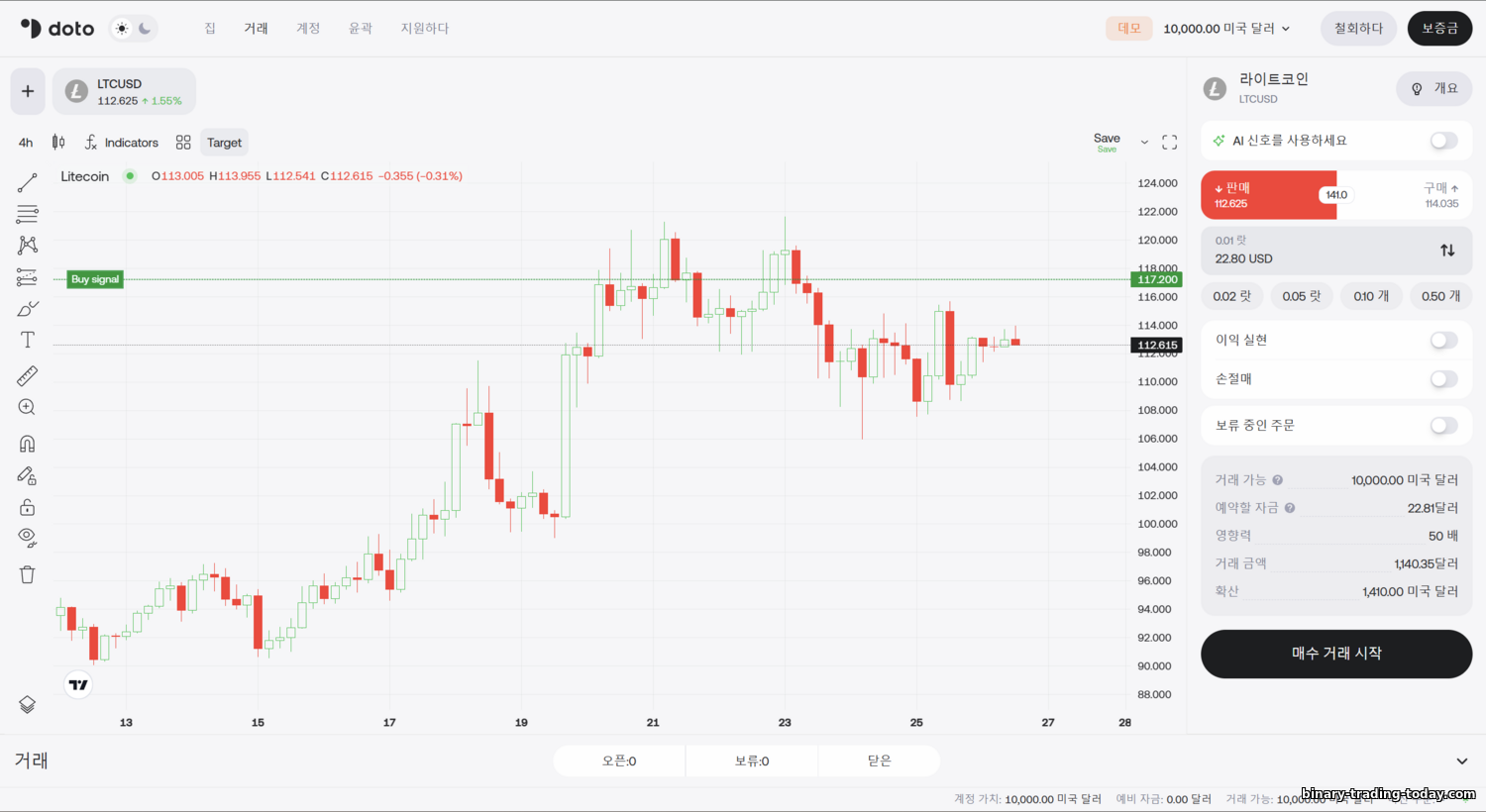The height and width of the screenshot is (812, 1486).
Task: Click the magnet mode icon
Action: coord(28,444)
